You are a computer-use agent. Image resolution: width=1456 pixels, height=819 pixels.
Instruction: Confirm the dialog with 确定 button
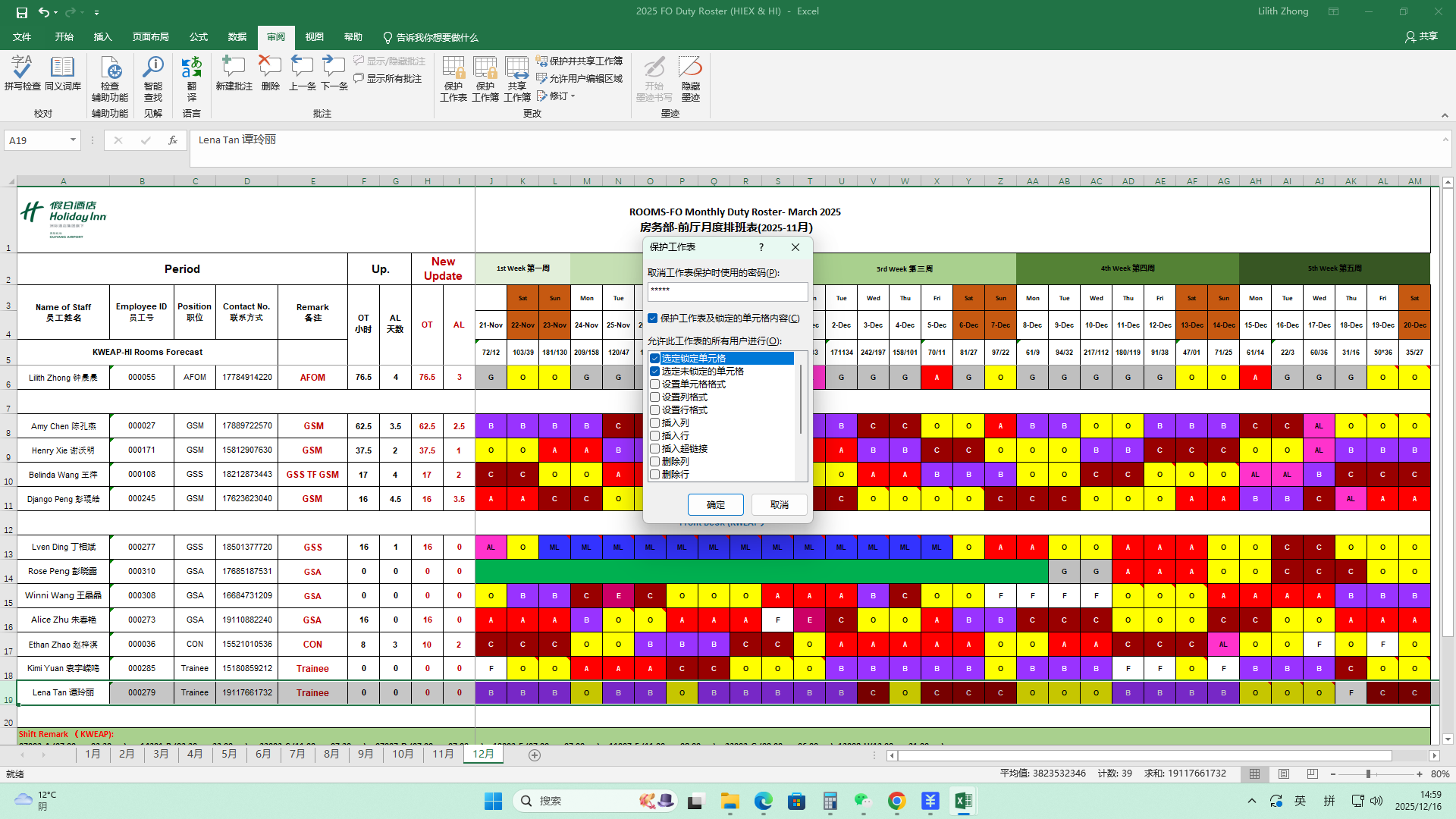[715, 505]
